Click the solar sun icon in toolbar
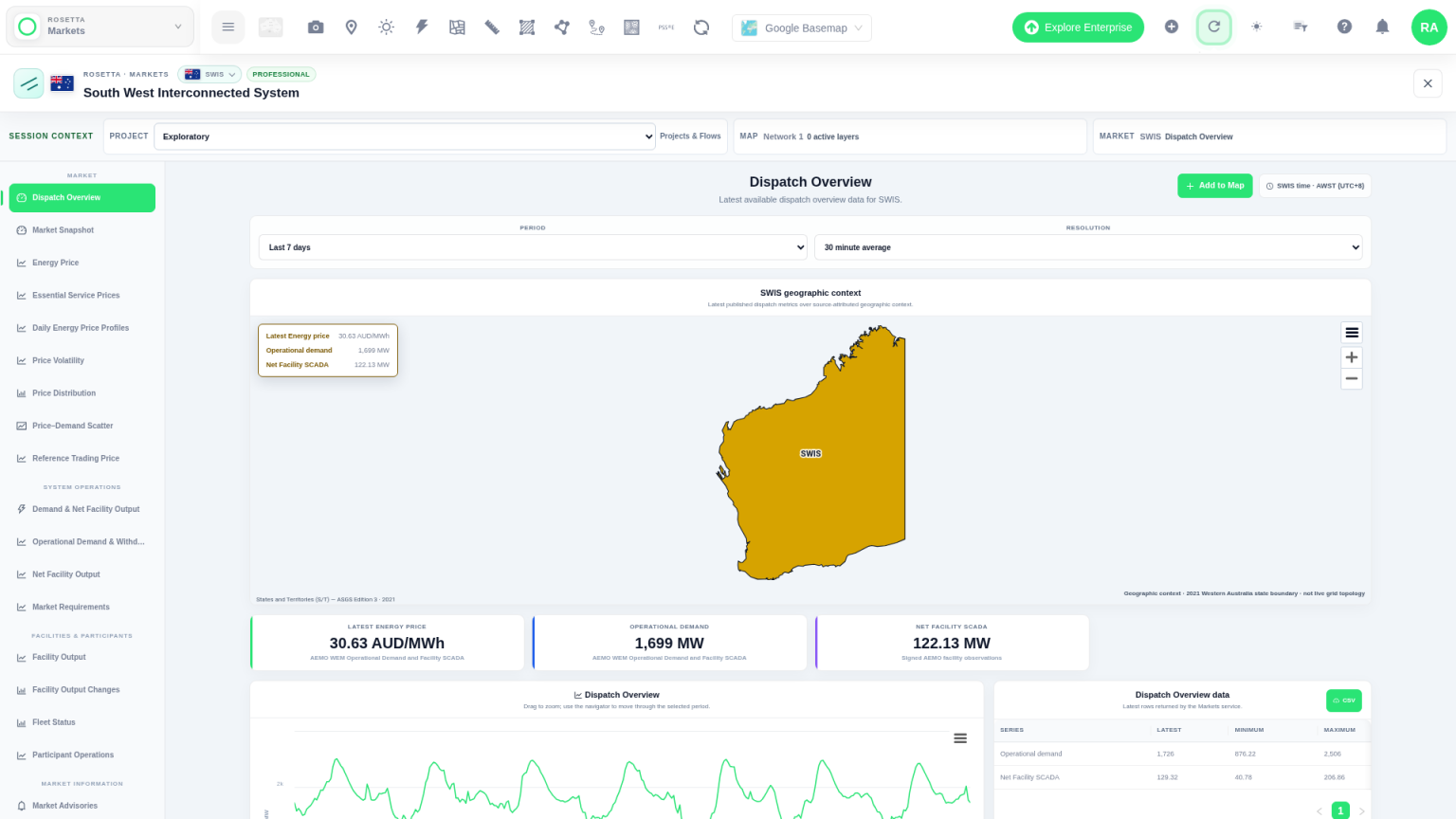This screenshot has height=819, width=1456. (386, 27)
